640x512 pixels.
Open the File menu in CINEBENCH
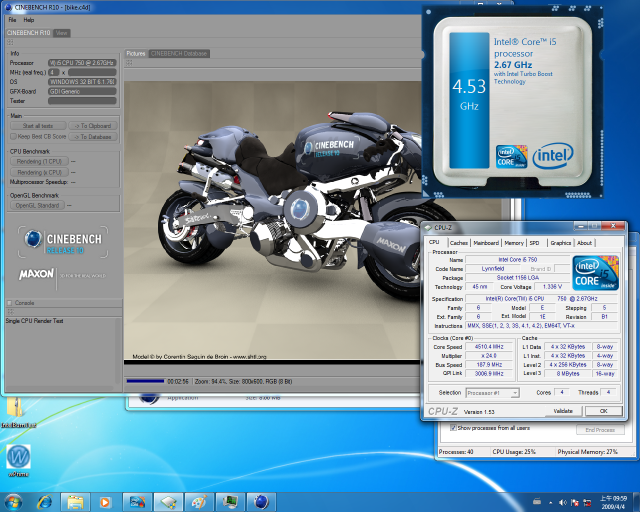click(12, 20)
